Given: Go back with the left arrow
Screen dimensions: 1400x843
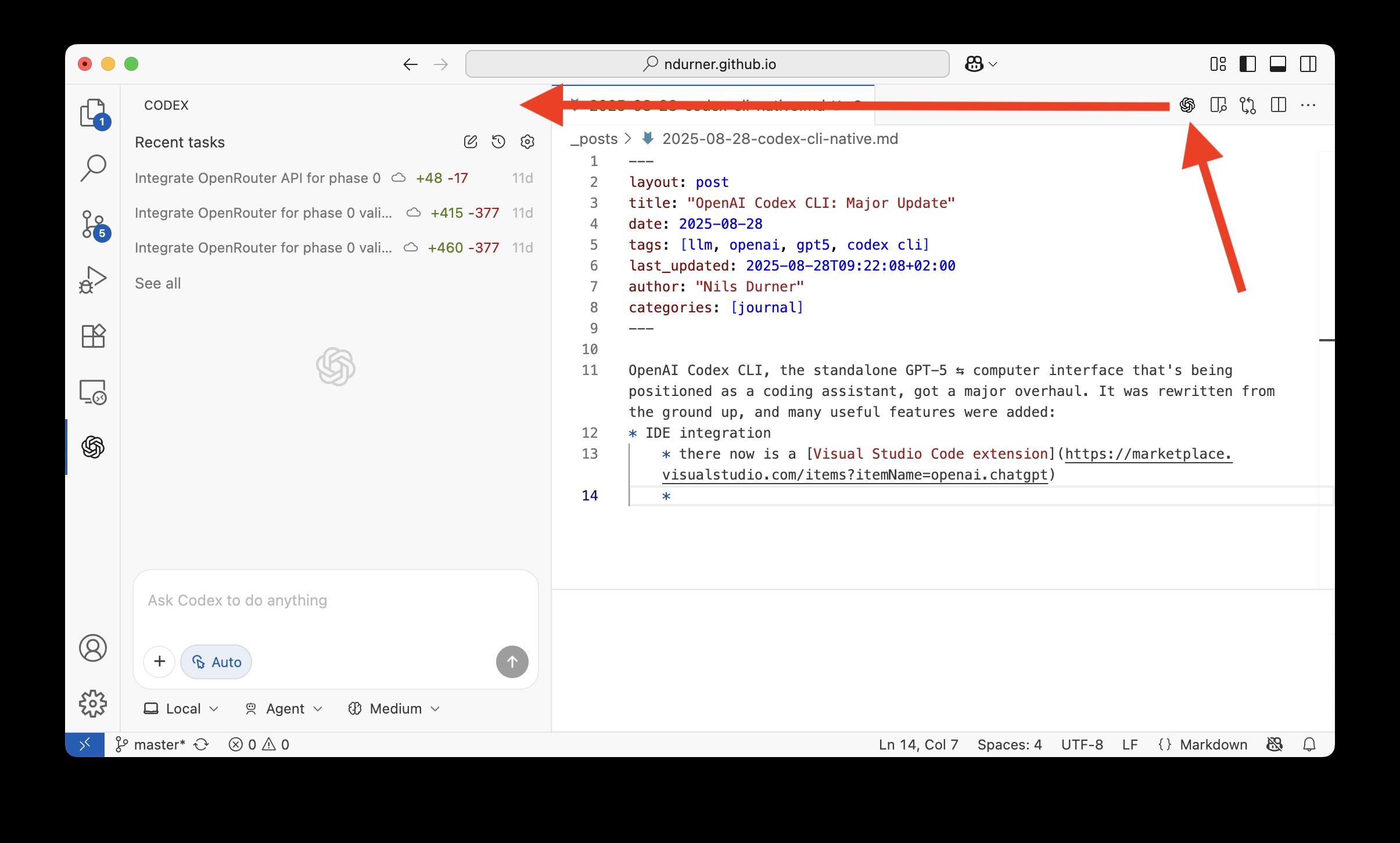Looking at the screenshot, I should 410,64.
